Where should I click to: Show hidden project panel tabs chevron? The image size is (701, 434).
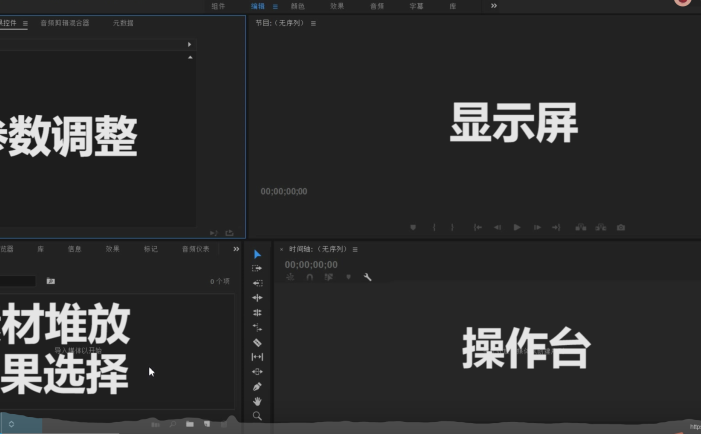point(236,249)
